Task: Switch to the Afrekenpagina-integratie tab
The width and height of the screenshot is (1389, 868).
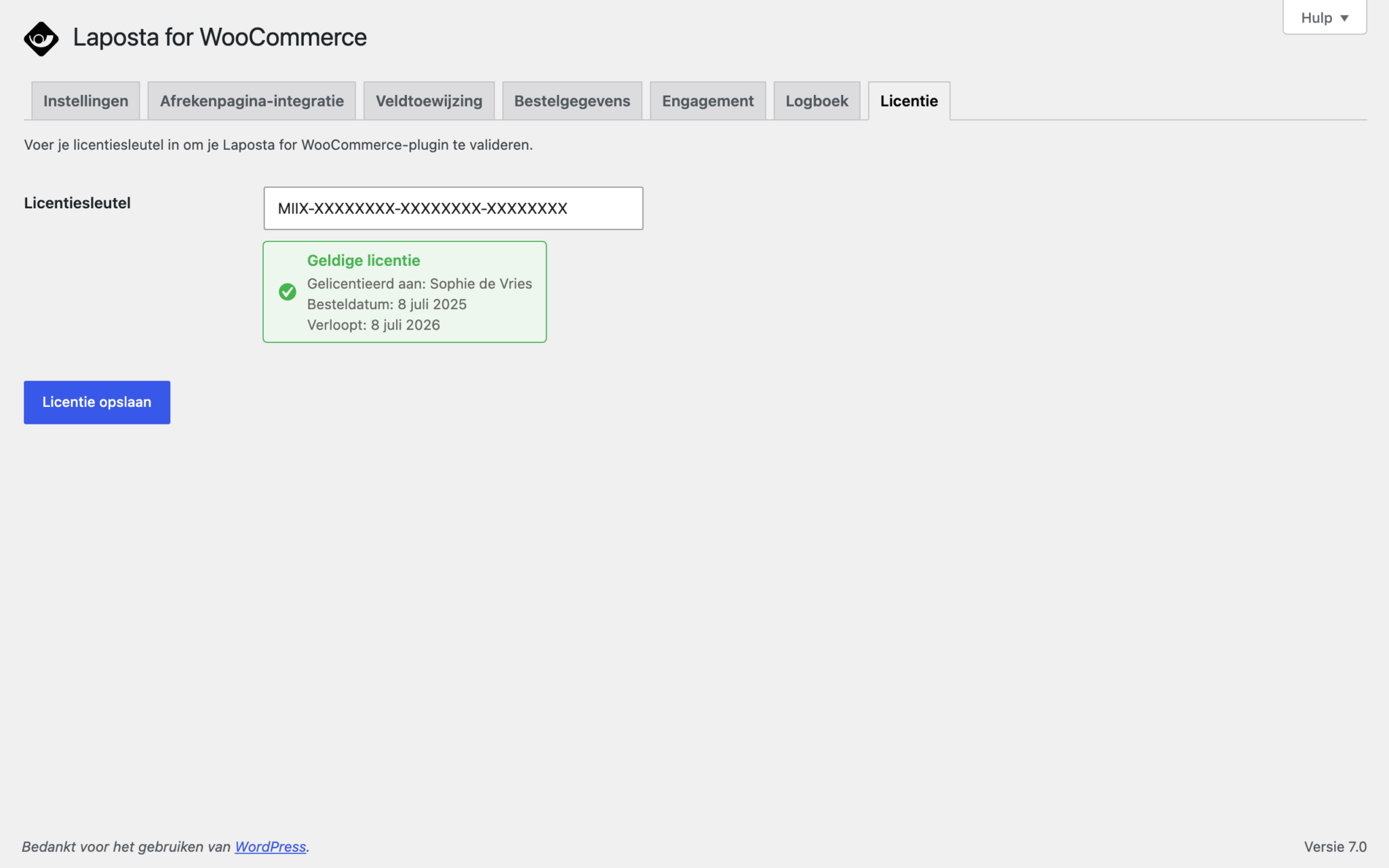Action: (252, 101)
